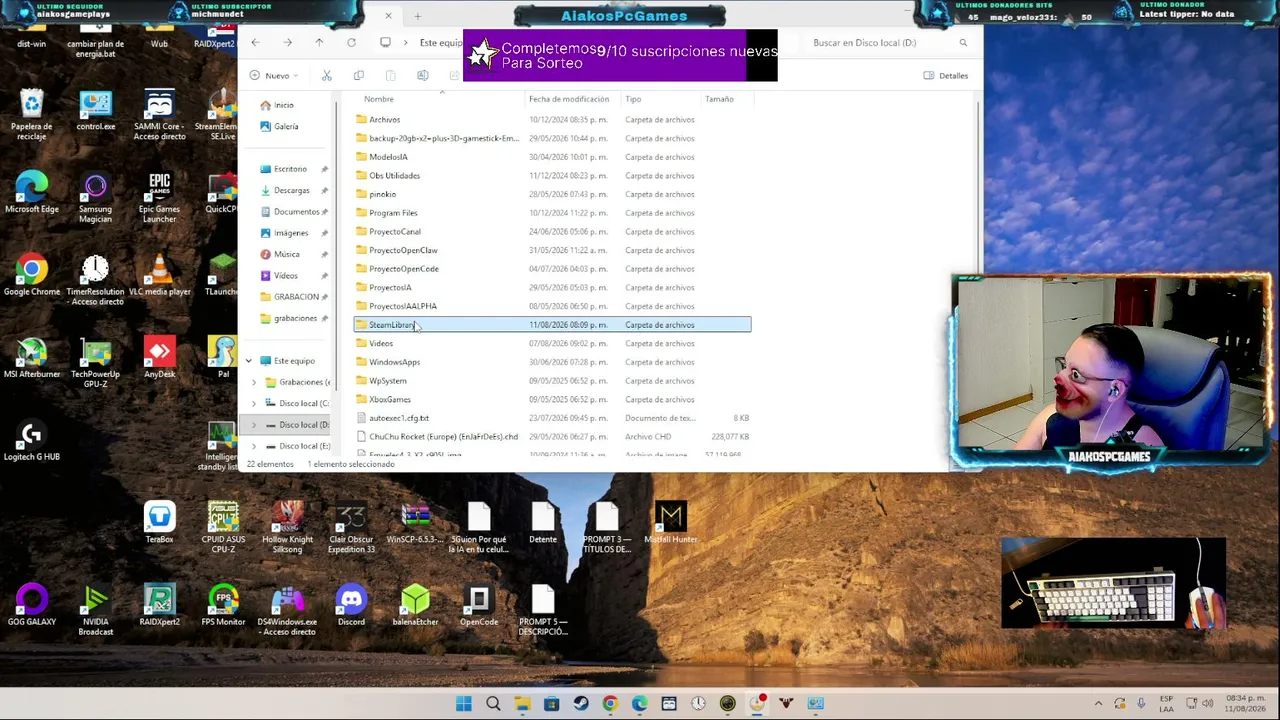Expand the Disco local (E:) node
1280x720 pixels.
(254, 446)
